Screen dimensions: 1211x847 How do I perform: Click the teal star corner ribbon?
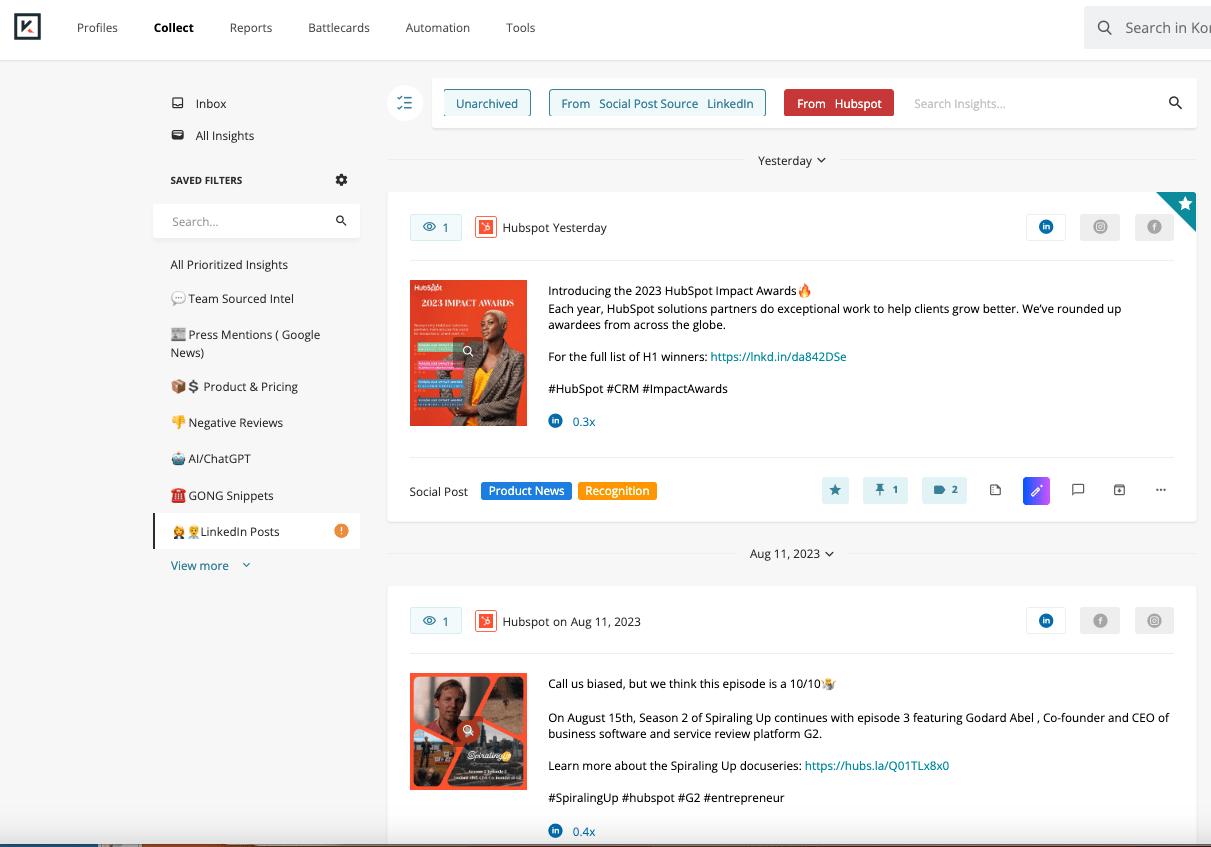(x=1183, y=204)
